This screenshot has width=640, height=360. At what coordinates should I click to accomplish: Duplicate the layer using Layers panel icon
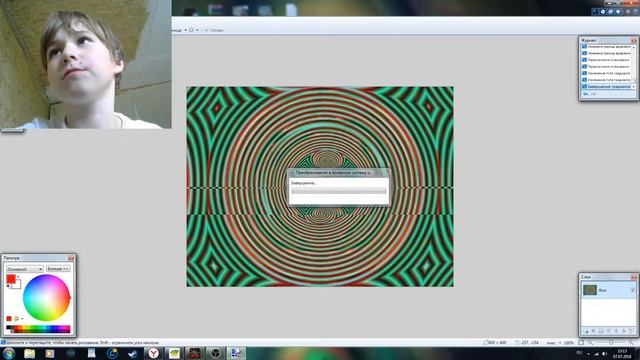601,331
